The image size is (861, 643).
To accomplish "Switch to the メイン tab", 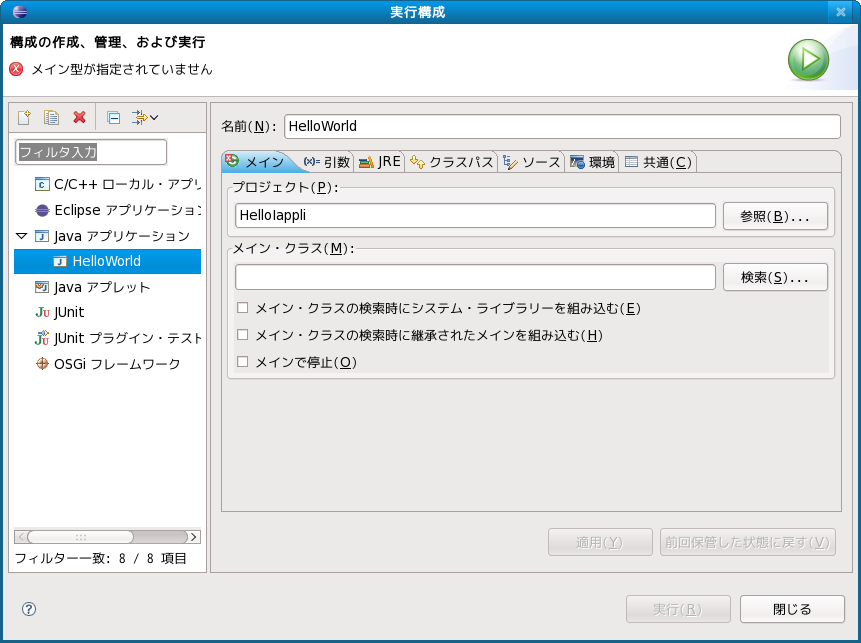I will [256, 162].
